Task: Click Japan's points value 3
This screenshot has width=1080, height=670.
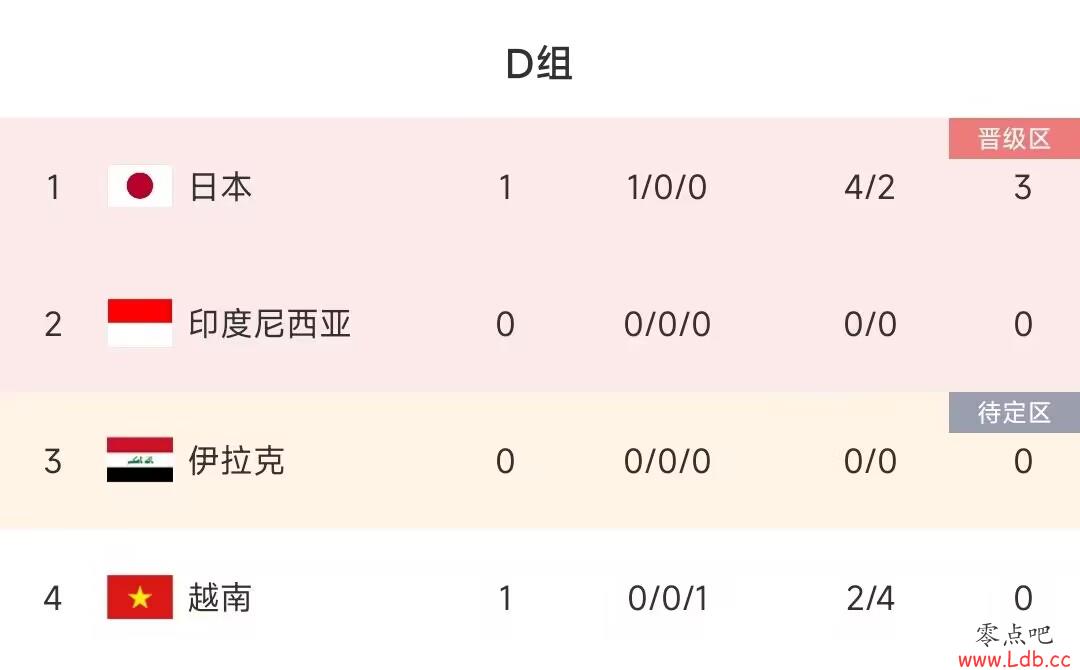Action: [x=1023, y=187]
